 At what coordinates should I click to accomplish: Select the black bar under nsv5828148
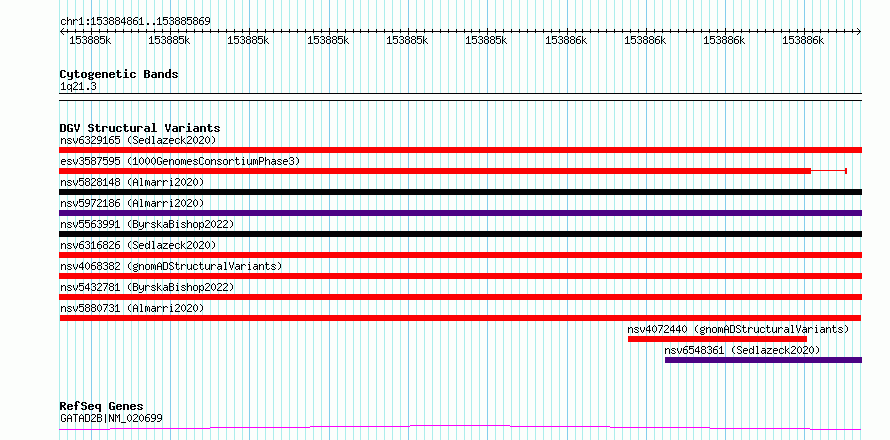460,192
